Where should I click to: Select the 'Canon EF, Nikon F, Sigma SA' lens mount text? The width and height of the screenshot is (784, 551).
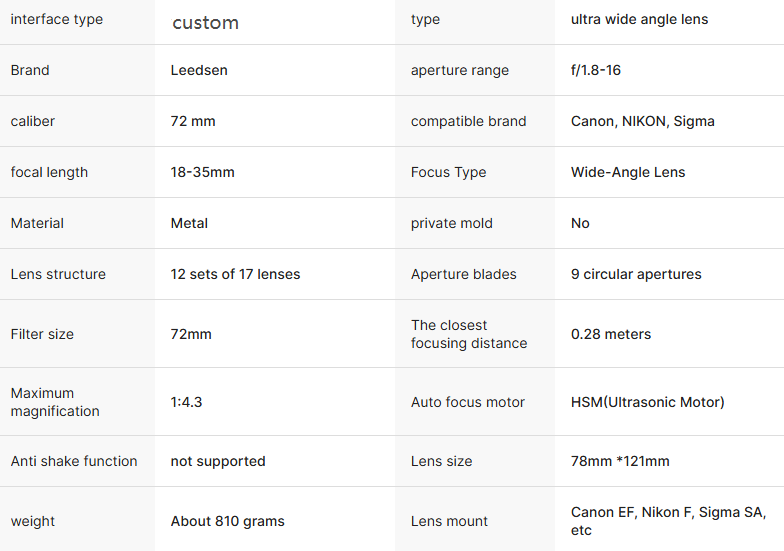click(668, 512)
